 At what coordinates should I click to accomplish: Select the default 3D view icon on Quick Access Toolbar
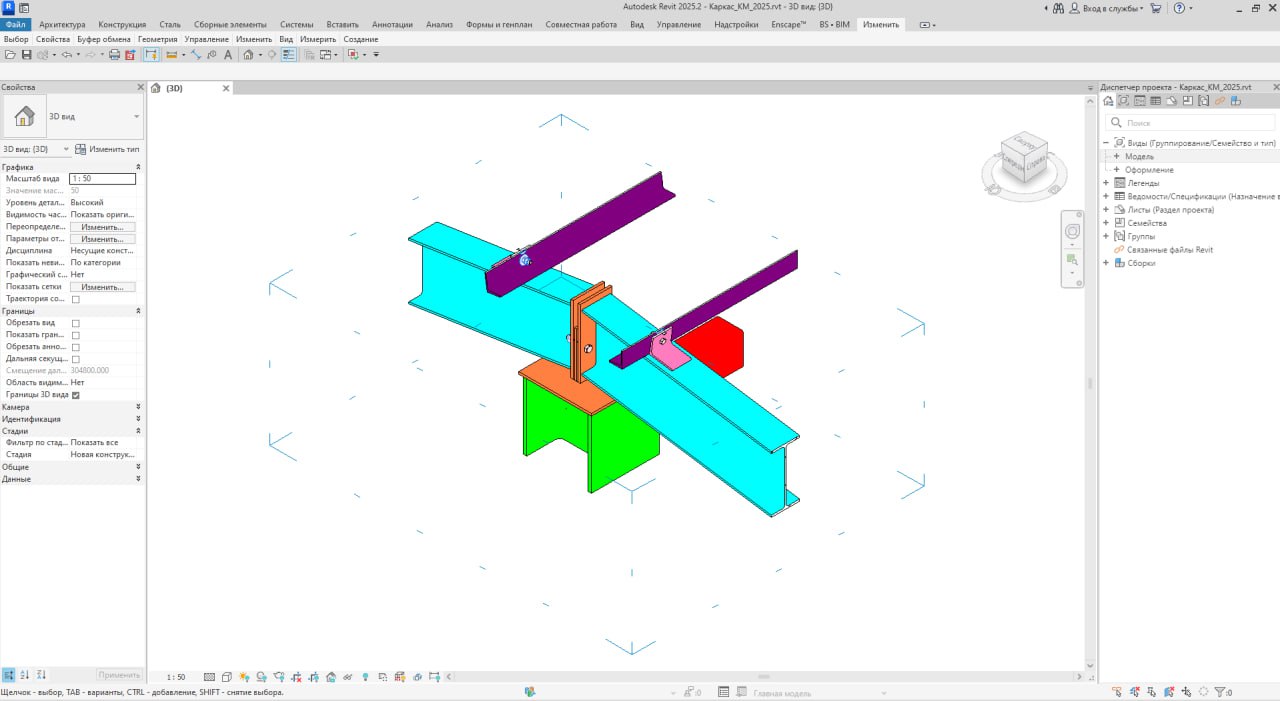pyautogui.click(x=248, y=55)
